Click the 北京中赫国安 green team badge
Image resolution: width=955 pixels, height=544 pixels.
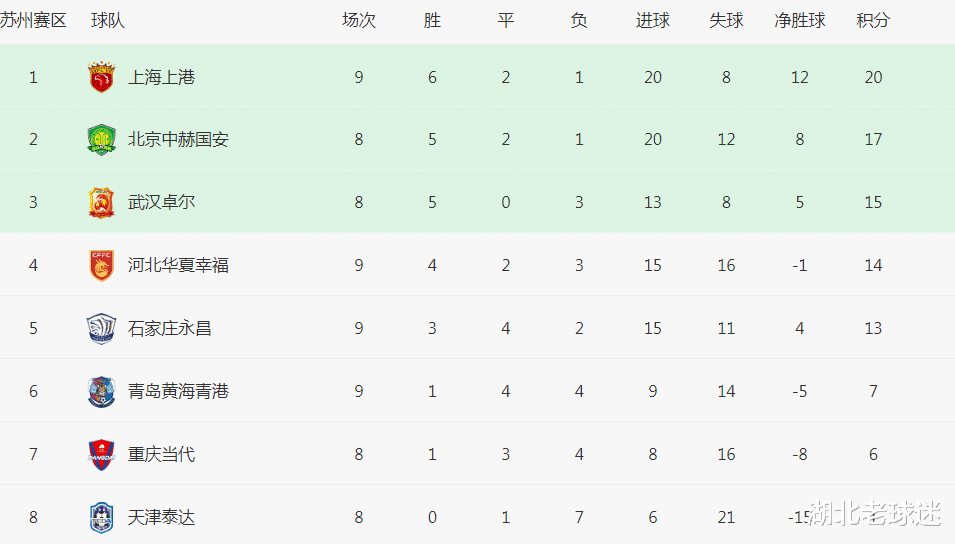(x=101, y=140)
